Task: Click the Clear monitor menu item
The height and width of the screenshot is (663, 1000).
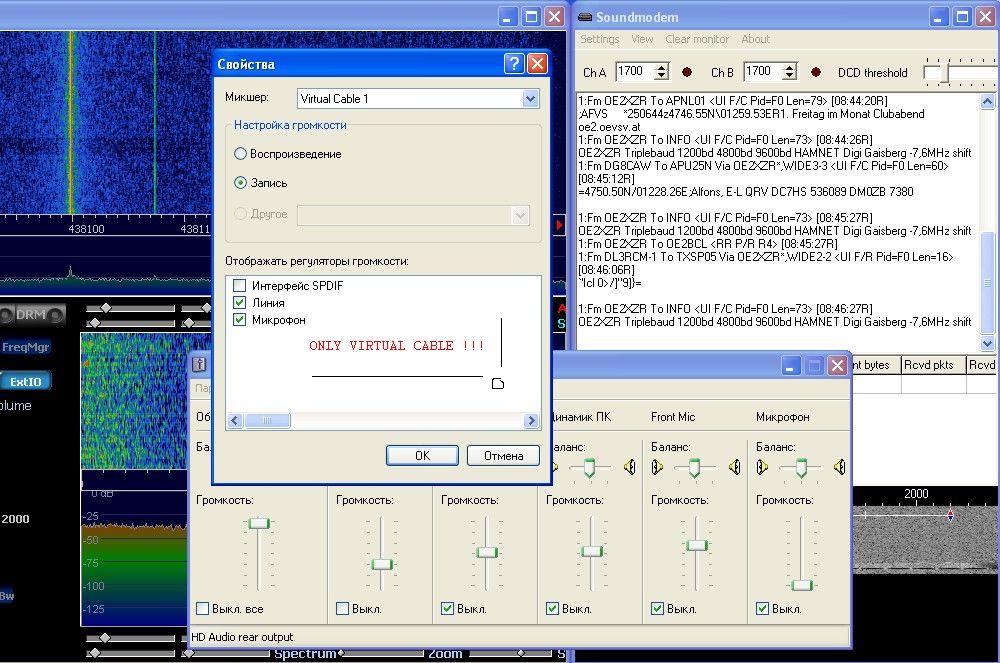Action: [x=697, y=39]
